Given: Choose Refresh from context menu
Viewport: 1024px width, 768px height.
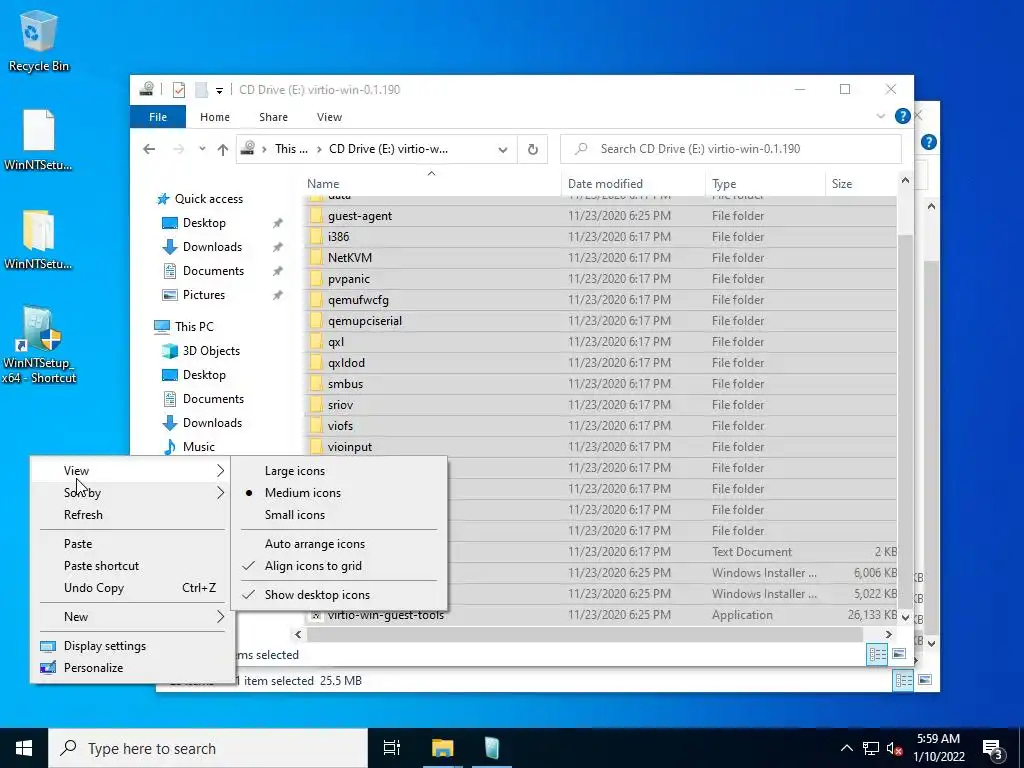Looking at the screenshot, I should pos(133,515).
